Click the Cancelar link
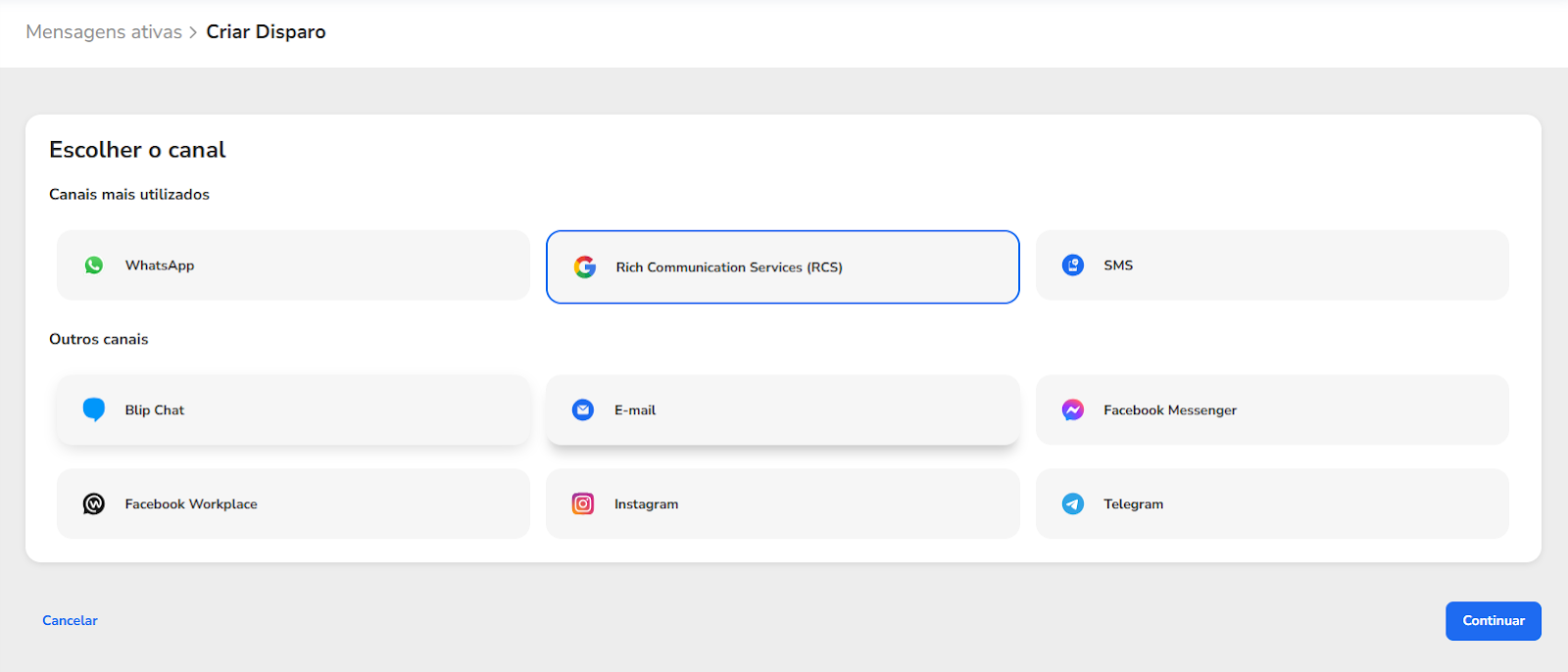Viewport: 1568px width, 672px height. tap(70, 621)
